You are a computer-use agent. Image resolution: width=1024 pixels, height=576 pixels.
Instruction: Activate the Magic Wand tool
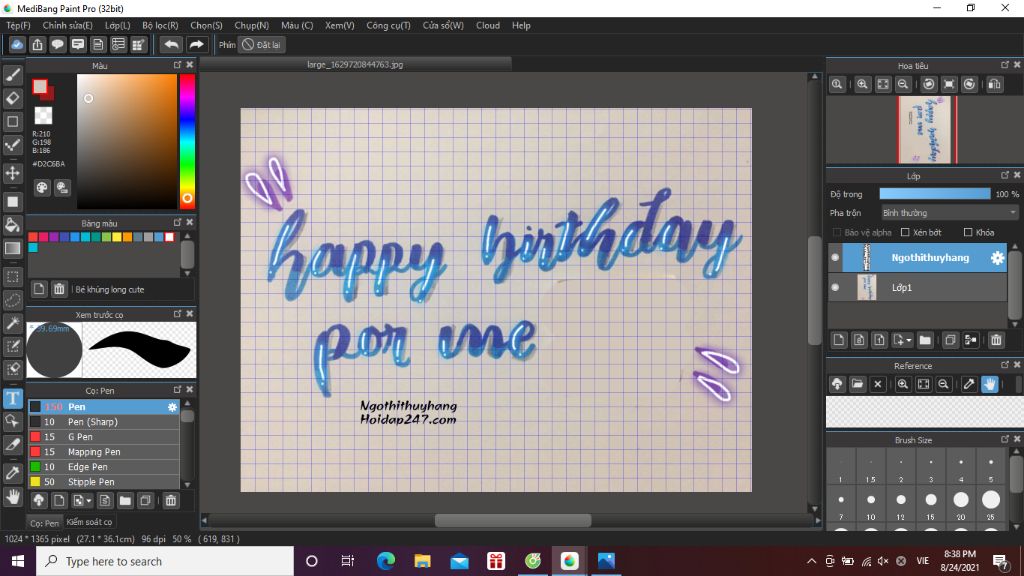click(12, 323)
